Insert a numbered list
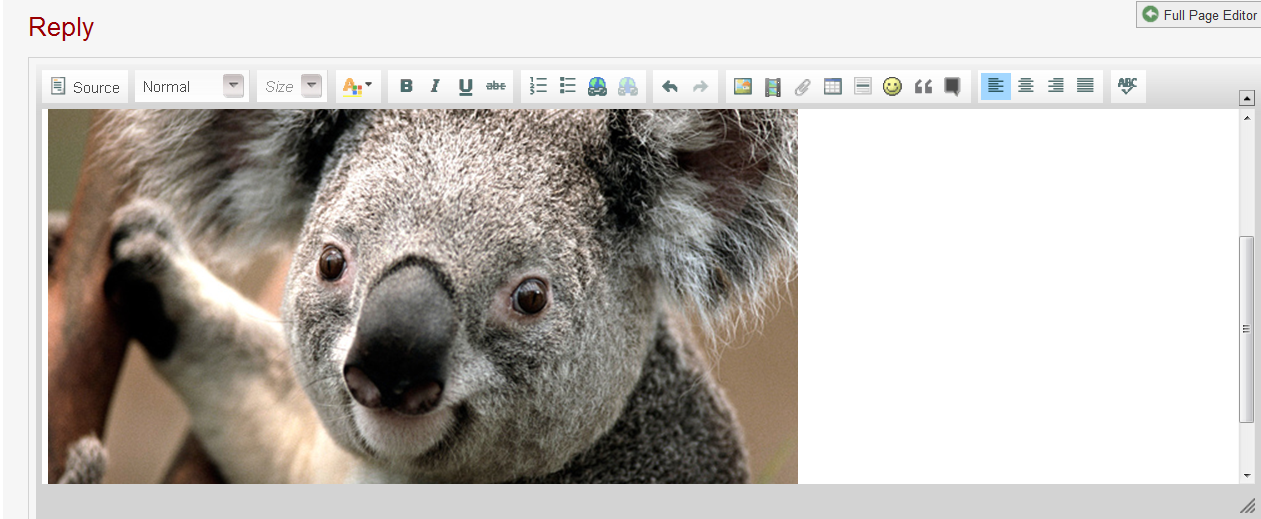 coord(538,86)
